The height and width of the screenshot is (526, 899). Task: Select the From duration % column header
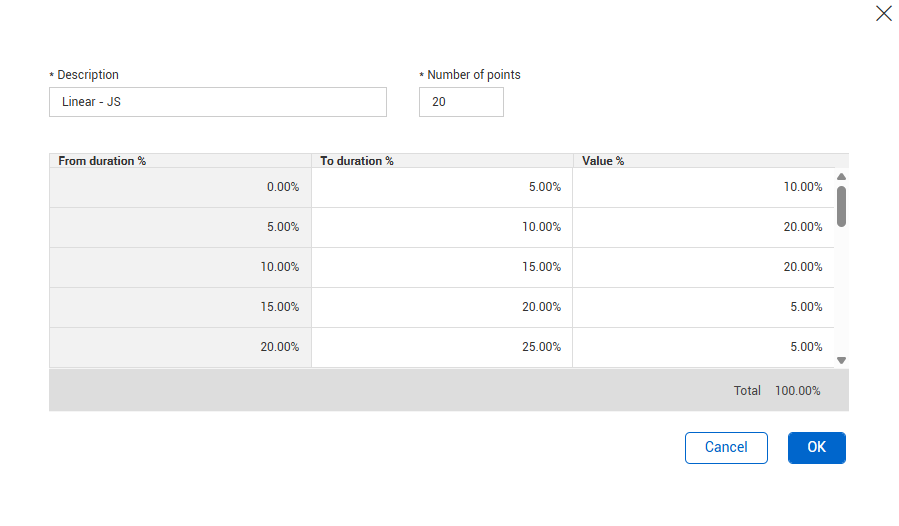(x=180, y=161)
